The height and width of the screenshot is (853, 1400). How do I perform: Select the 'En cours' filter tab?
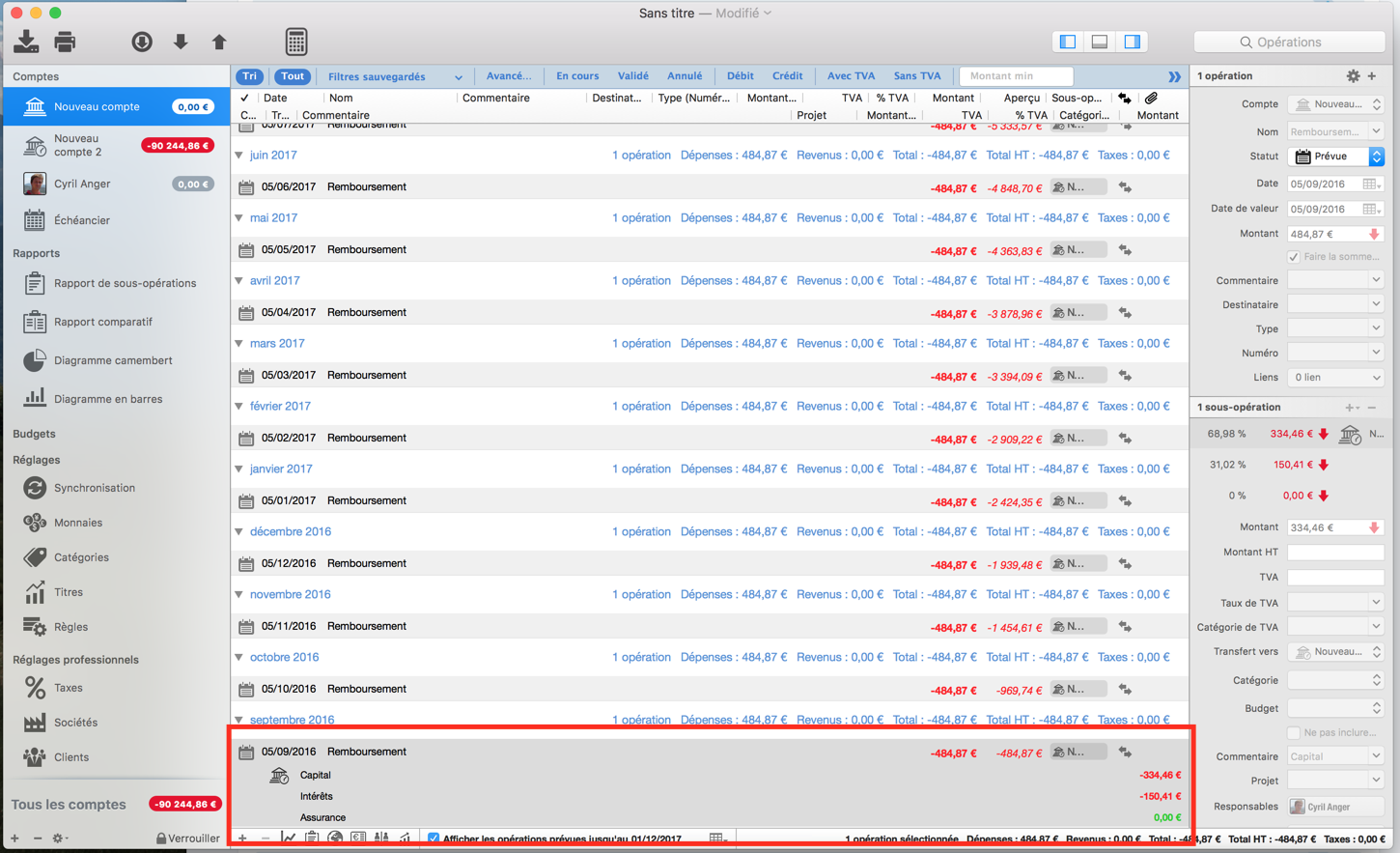[x=576, y=76]
